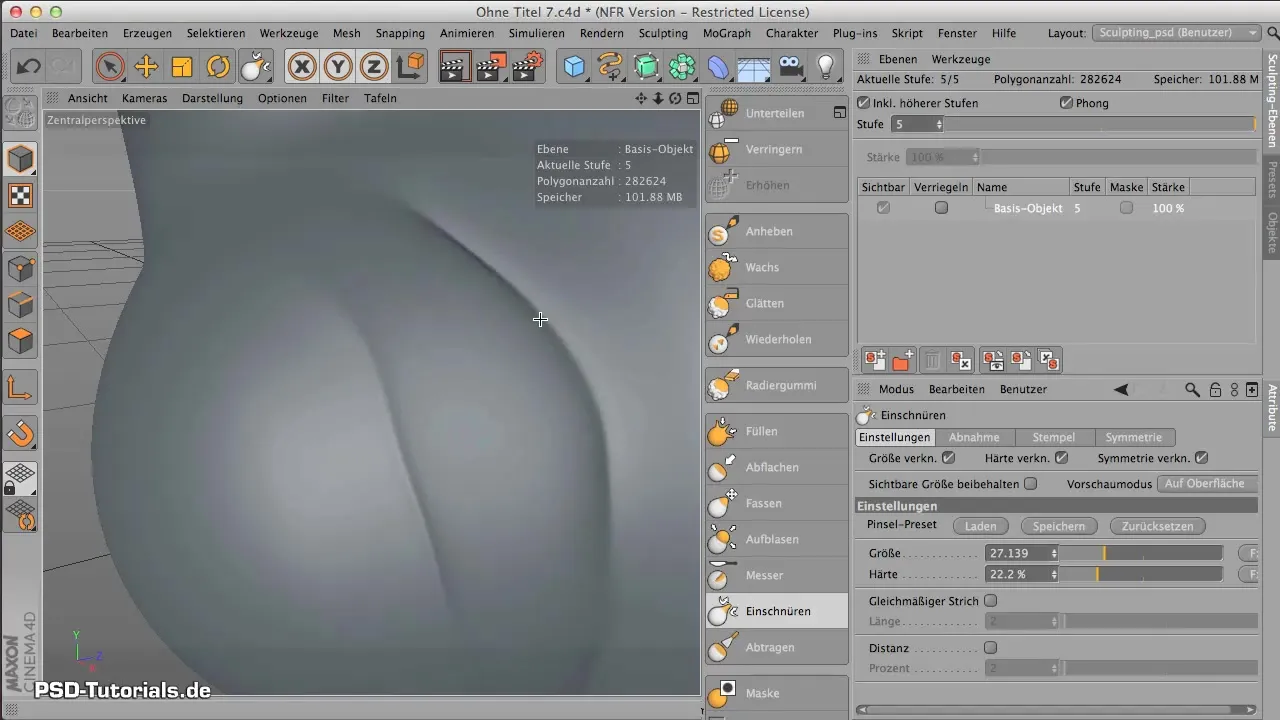Activate the Rotate tool

pos(218,67)
